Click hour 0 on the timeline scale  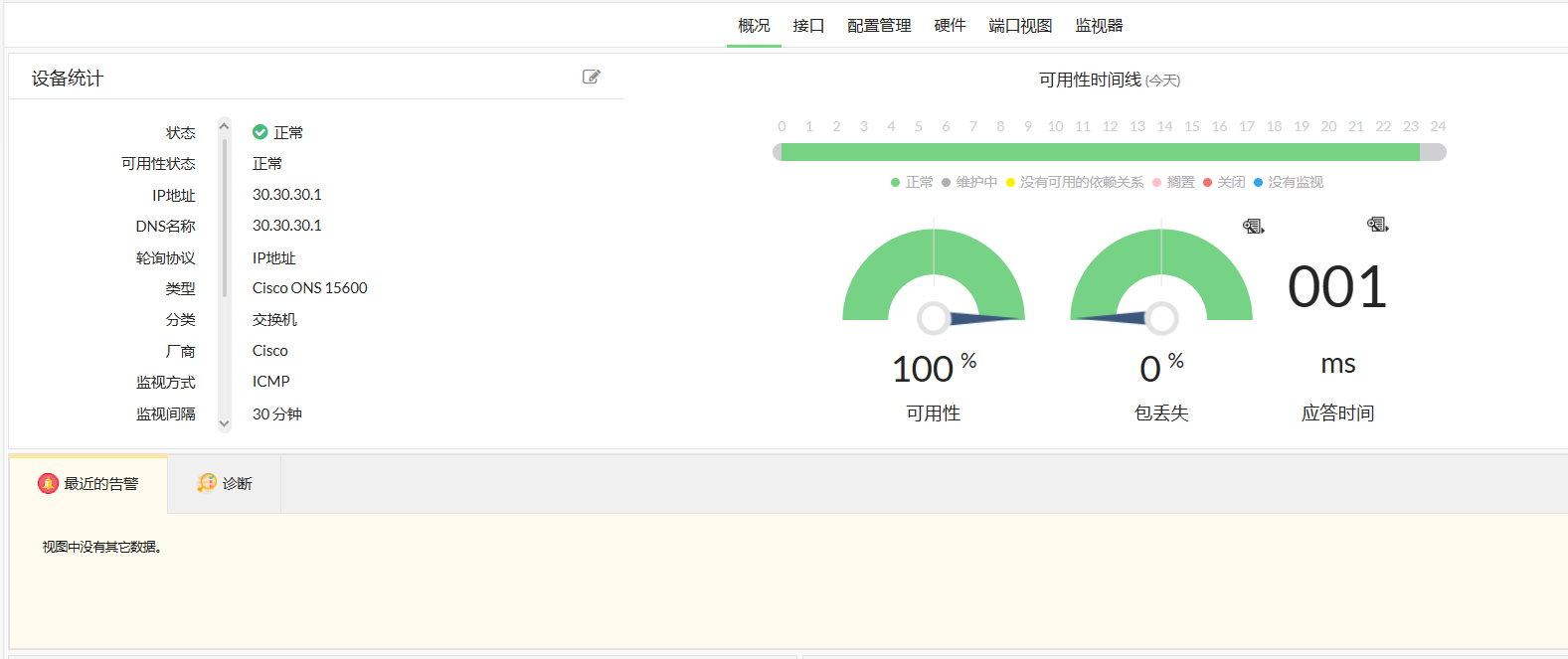coord(782,126)
